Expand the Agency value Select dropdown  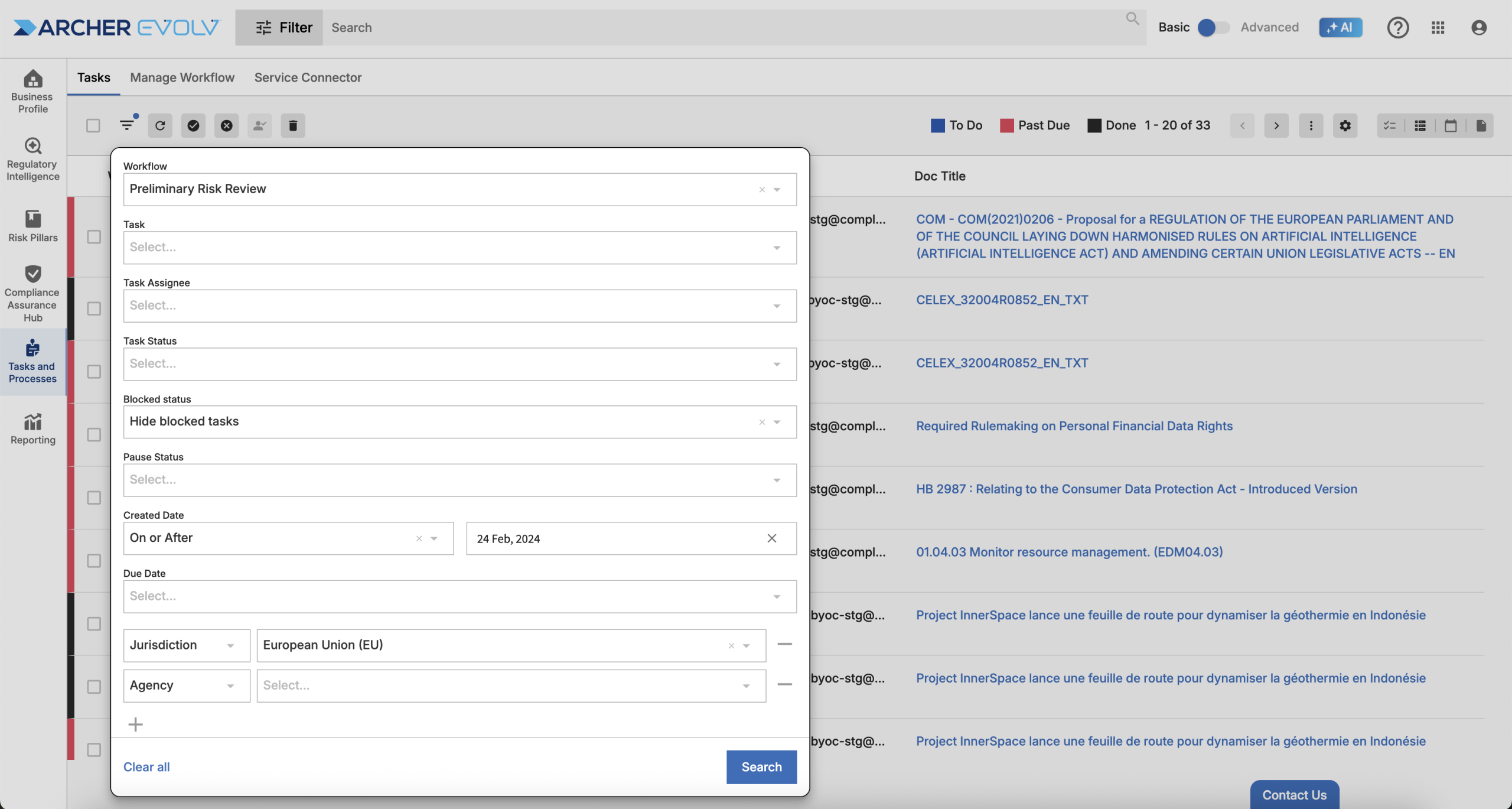point(511,685)
